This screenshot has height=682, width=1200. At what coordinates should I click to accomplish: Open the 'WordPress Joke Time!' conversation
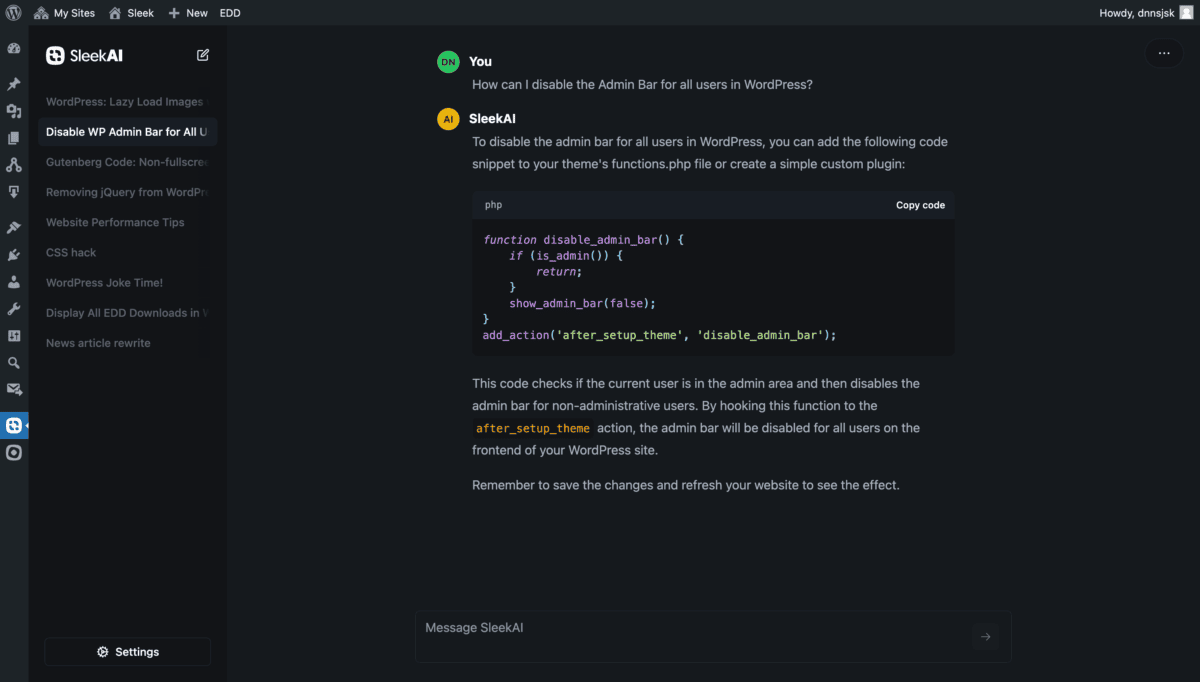(x=104, y=283)
